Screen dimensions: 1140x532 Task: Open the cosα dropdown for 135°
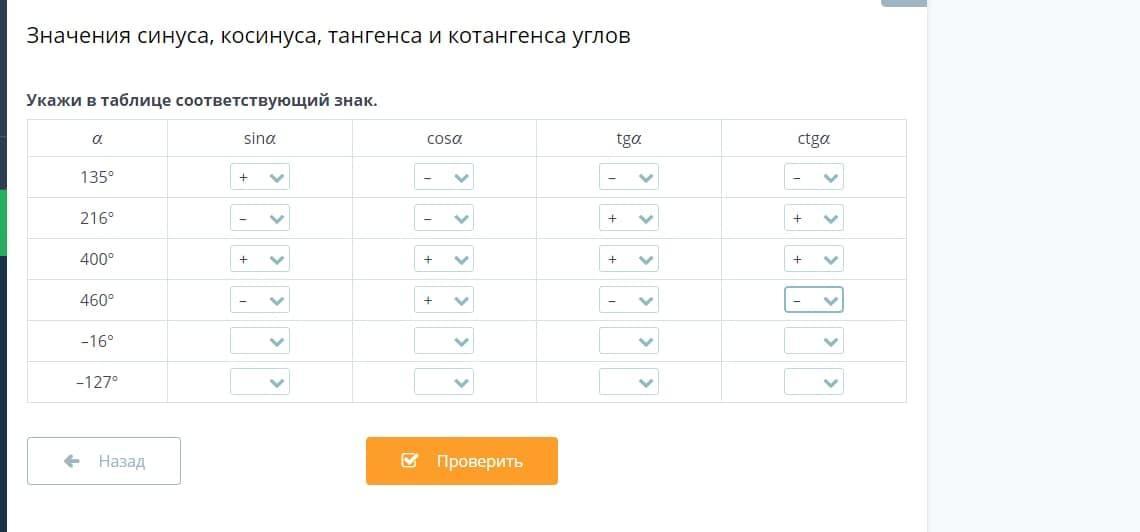444,178
